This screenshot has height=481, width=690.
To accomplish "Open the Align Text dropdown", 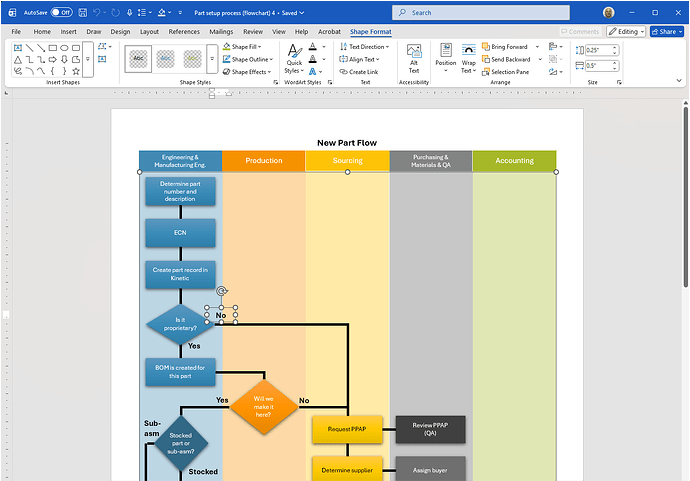I will click(x=359, y=59).
